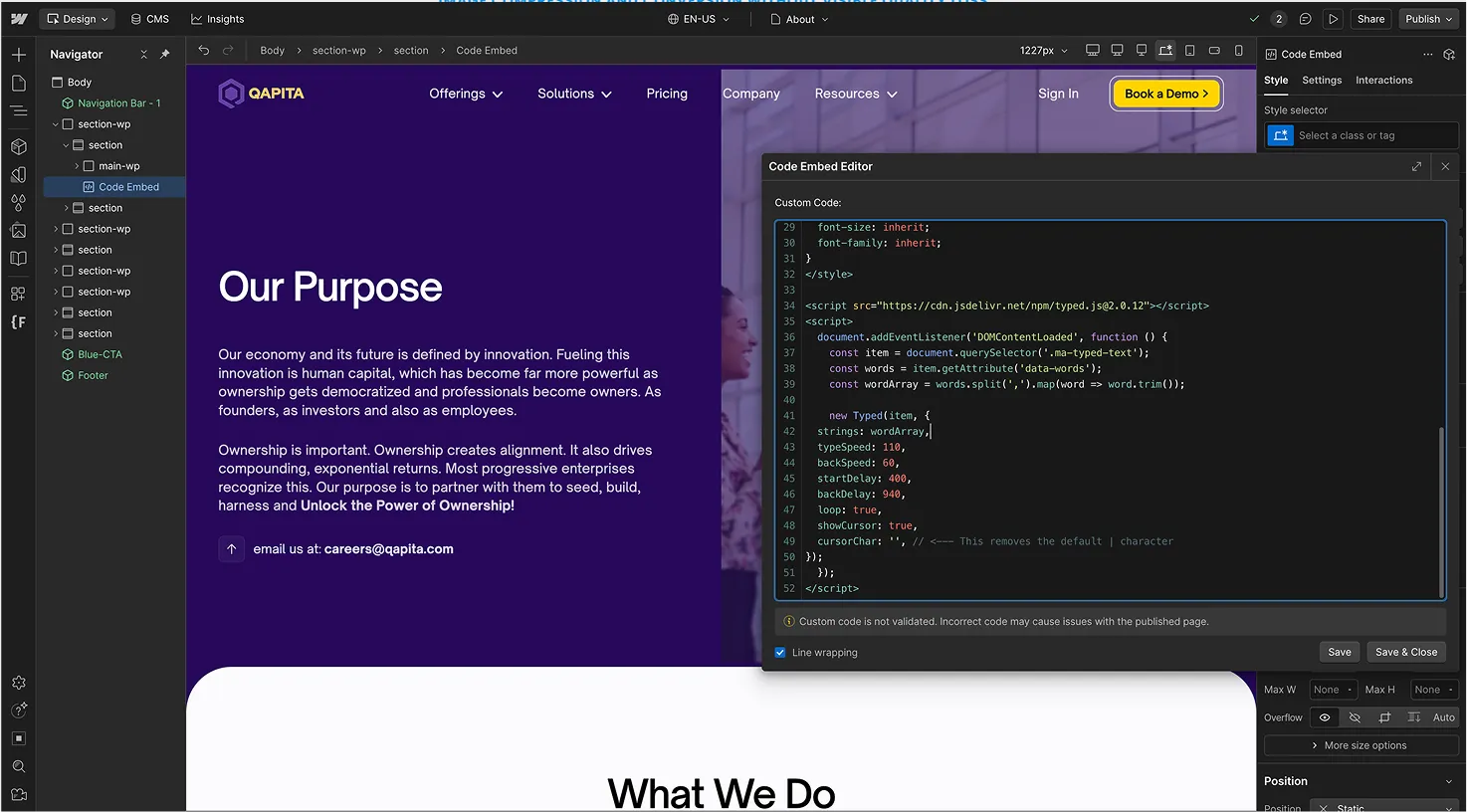
Task: Set overflow to hidden crossed-eye icon
Action: click(x=1355, y=717)
